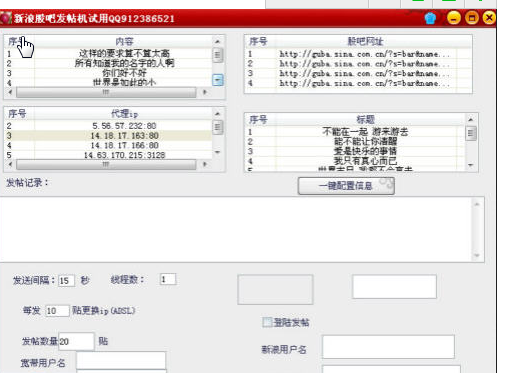
Task: Maximize the posting machine window
Action: pos(472,18)
